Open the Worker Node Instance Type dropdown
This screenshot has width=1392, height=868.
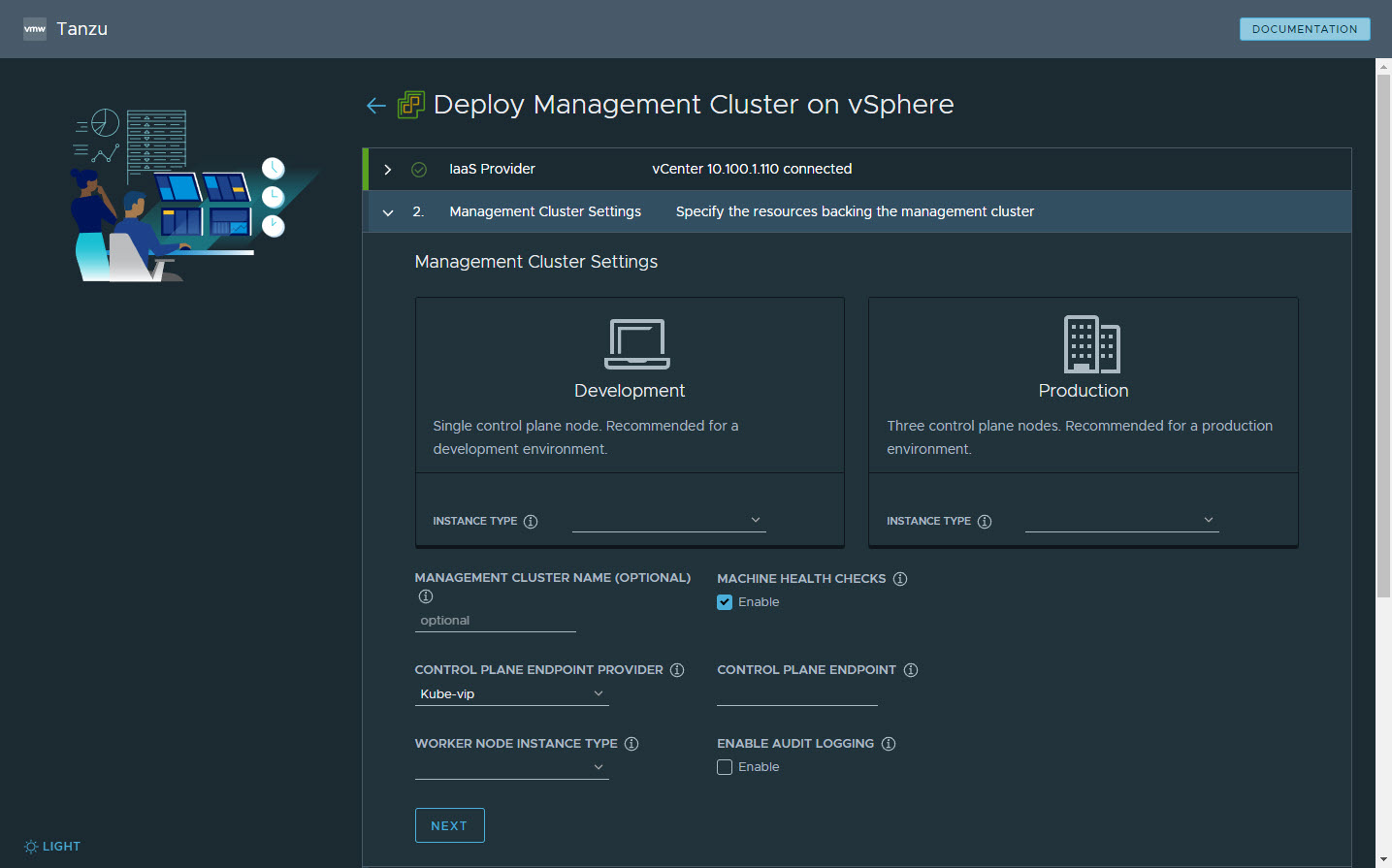(x=512, y=767)
